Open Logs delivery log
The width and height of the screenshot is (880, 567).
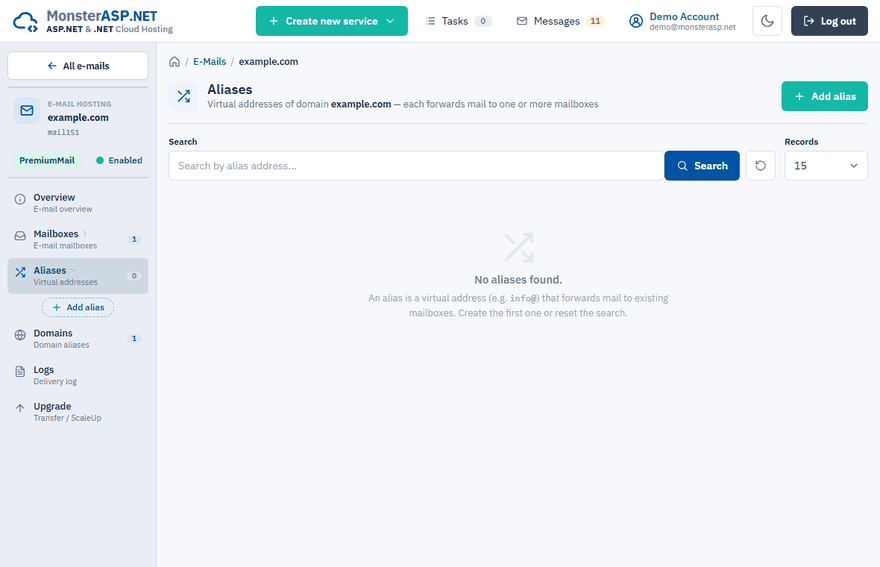[78, 375]
